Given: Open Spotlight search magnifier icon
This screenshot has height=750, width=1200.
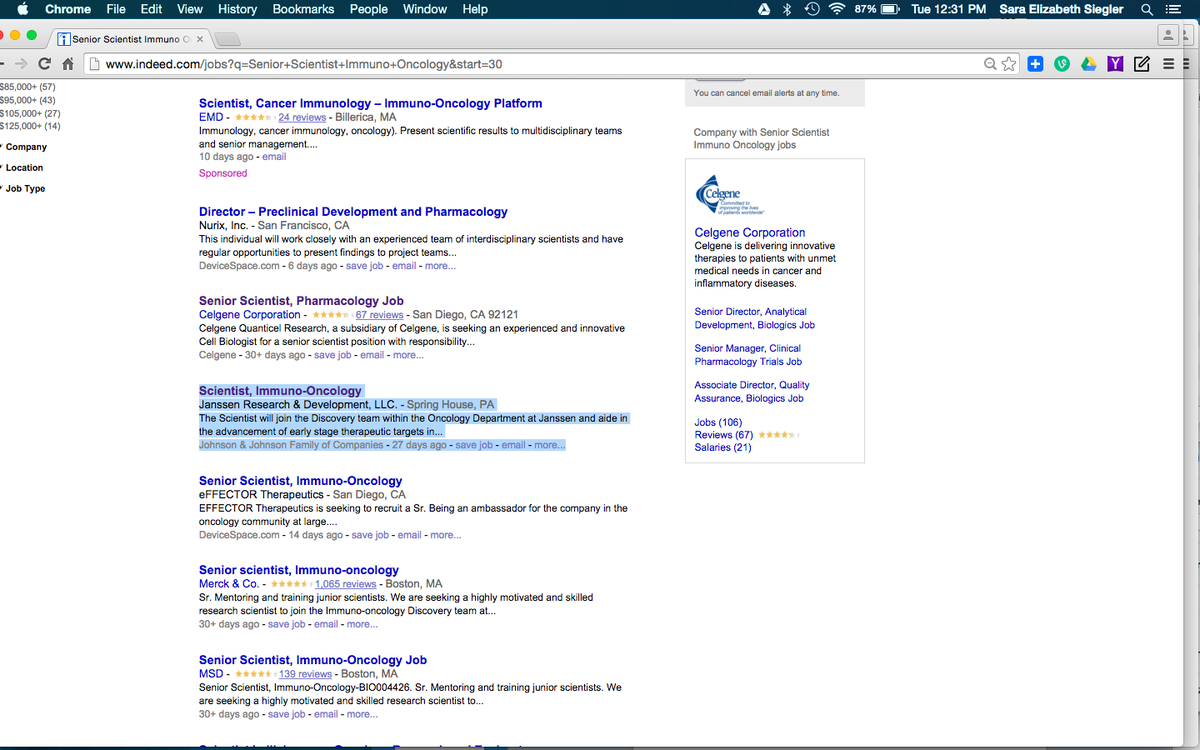Looking at the screenshot, I should [1147, 9].
